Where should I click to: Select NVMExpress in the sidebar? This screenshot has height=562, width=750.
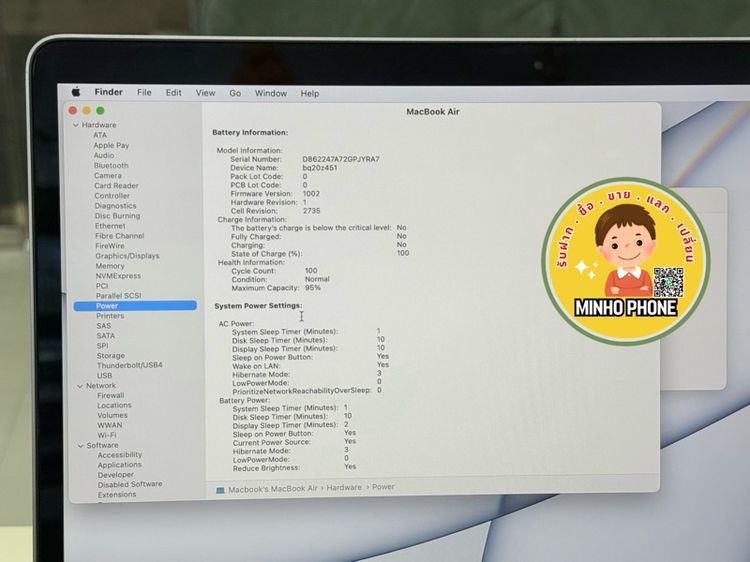[118, 276]
